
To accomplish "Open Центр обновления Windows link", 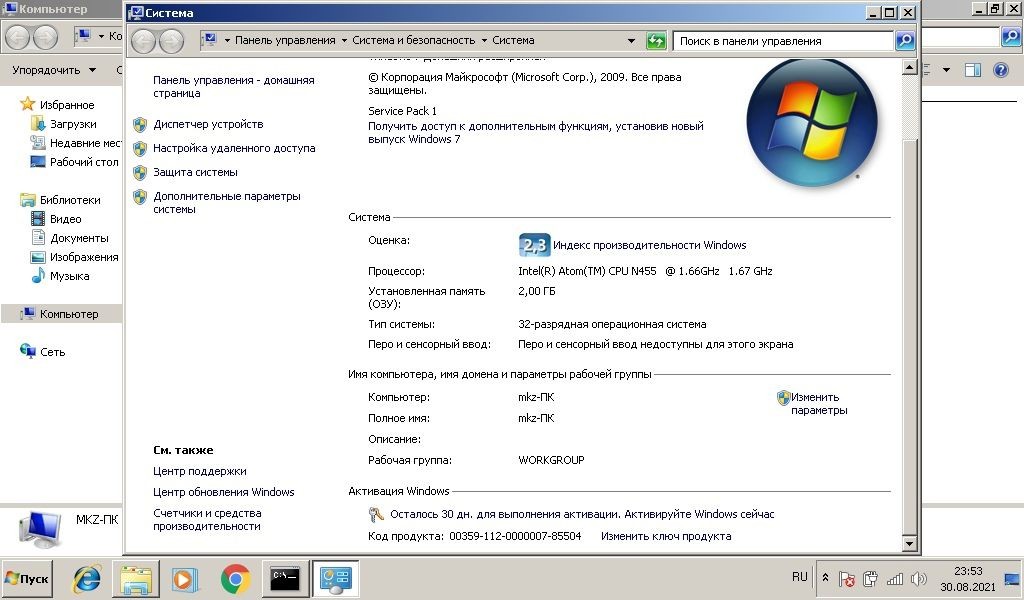I will tap(223, 492).
